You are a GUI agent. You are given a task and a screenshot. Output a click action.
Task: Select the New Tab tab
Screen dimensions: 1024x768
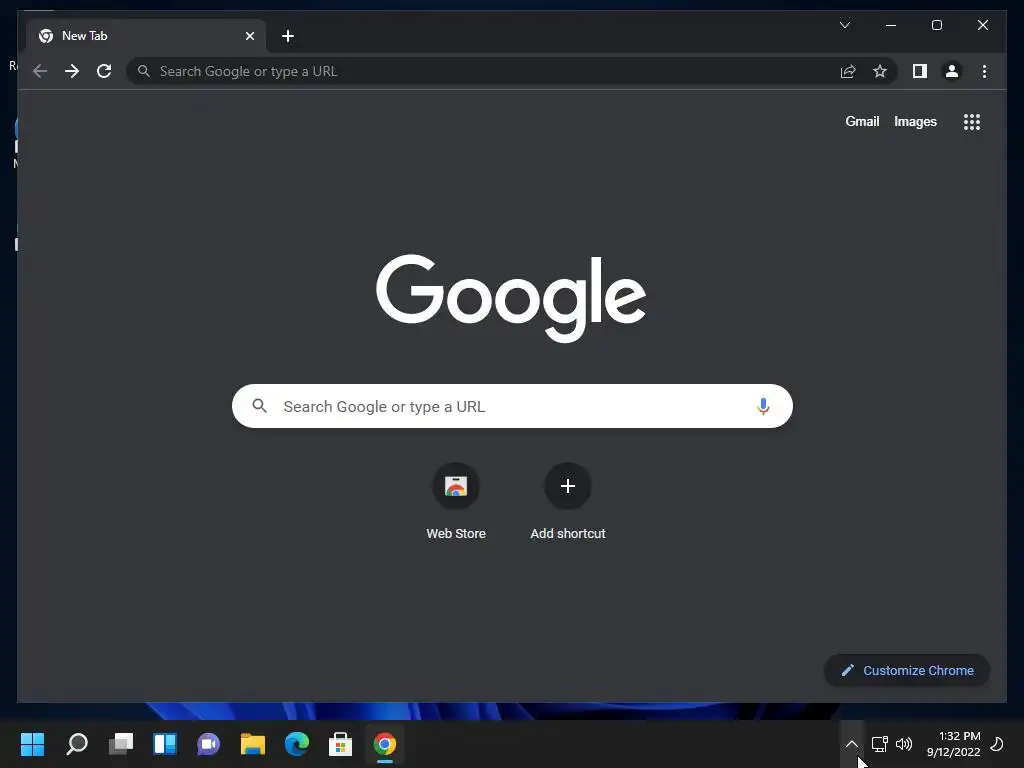(x=146, y=36)
